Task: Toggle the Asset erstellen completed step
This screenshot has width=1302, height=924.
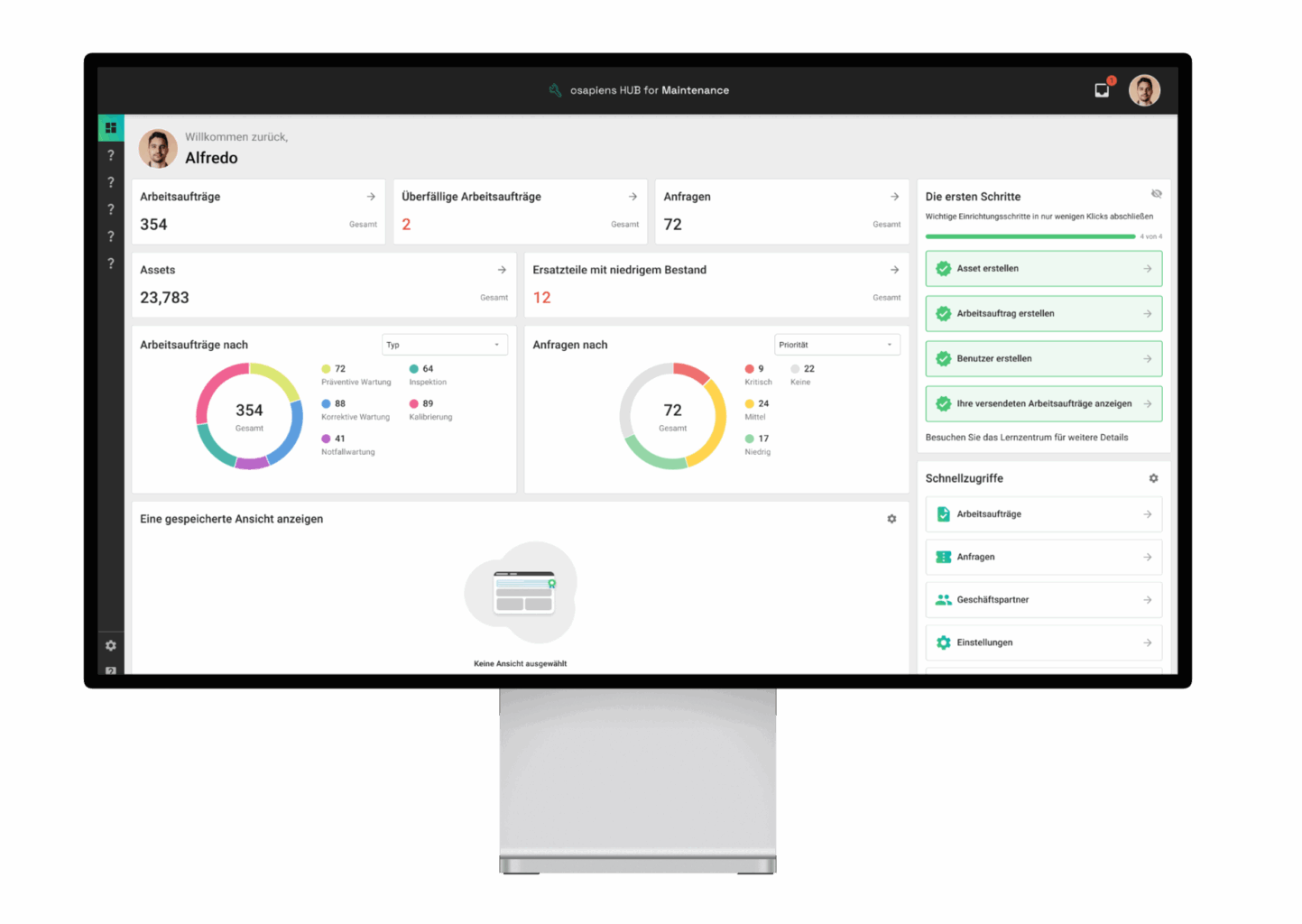Action: click(944, 269)
